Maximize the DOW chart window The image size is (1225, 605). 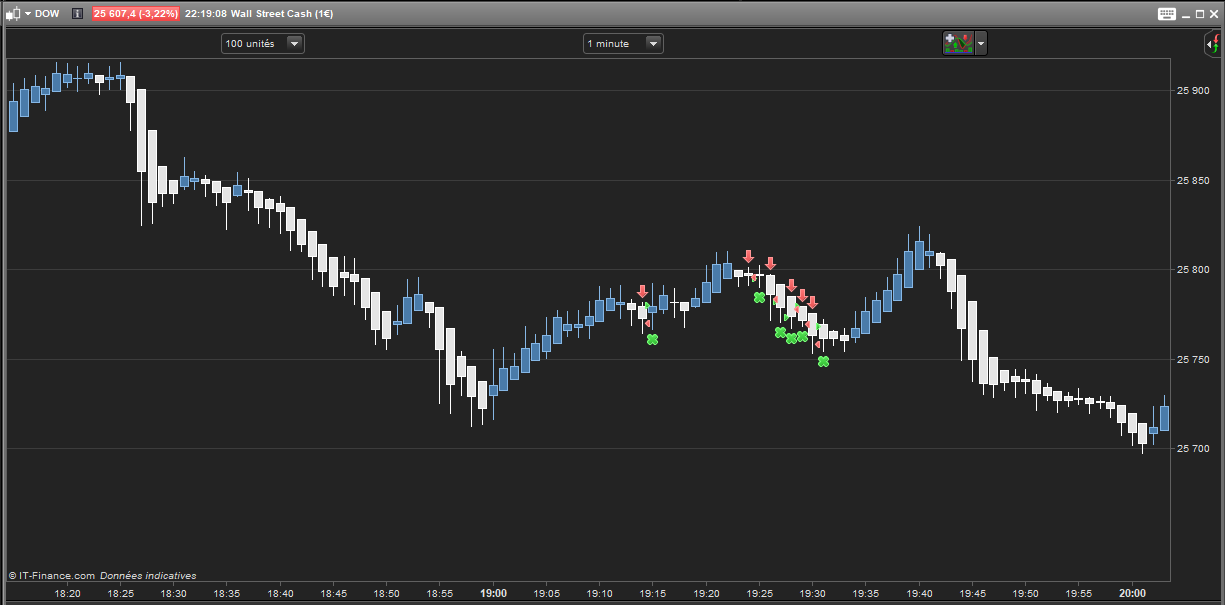[x=1202, y=14]
